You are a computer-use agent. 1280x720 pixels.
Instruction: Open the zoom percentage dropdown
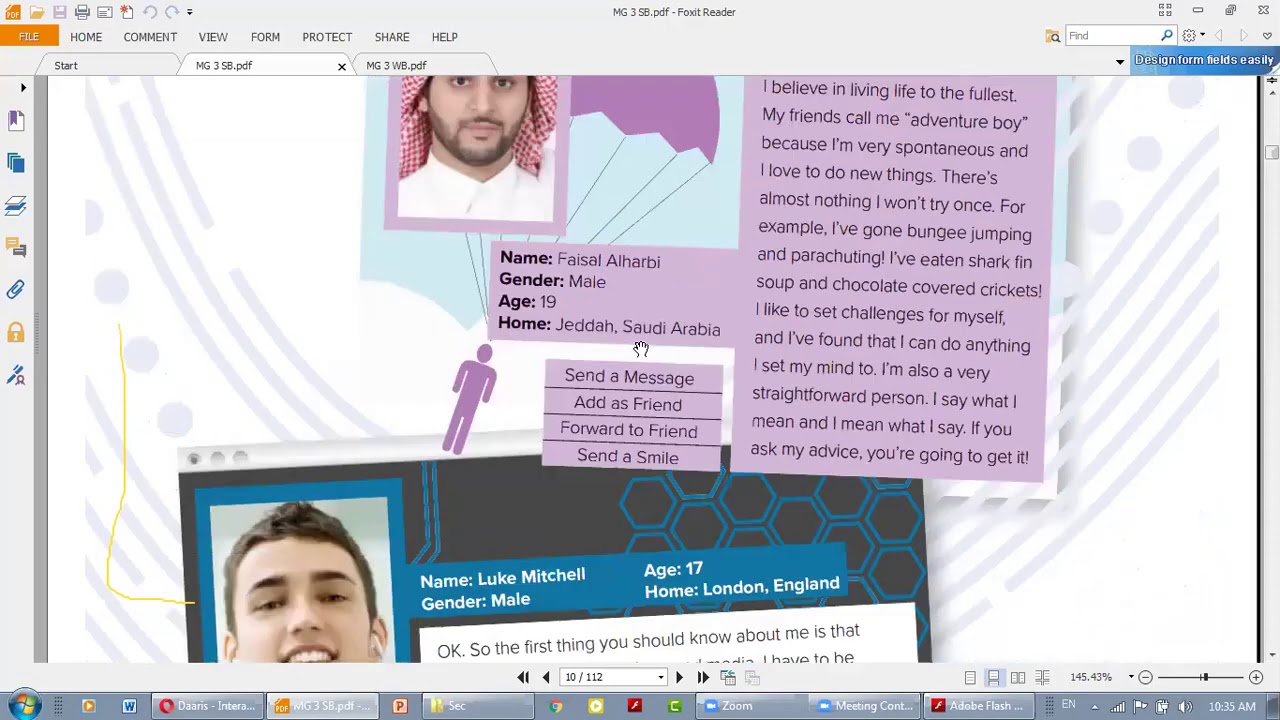tap(1131, 677)
